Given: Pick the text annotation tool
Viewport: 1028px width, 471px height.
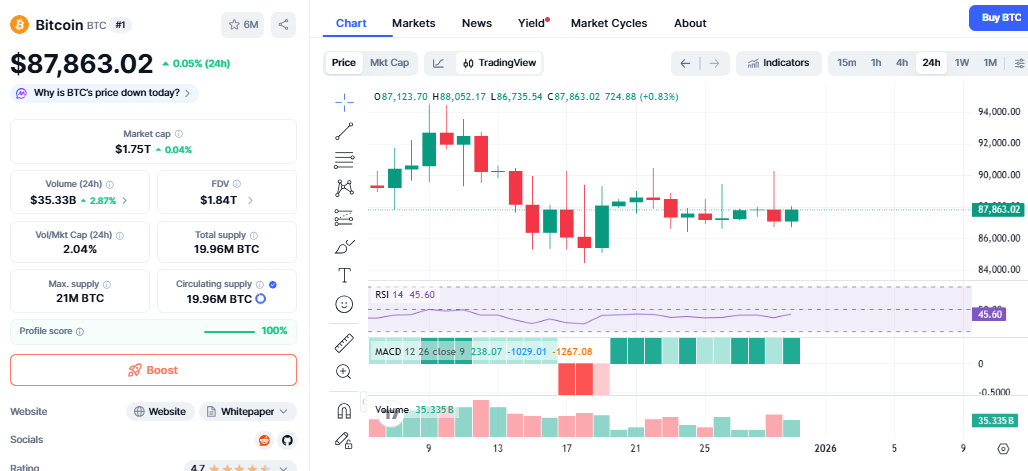Looking at the screenshot, I should click(344, 275).
